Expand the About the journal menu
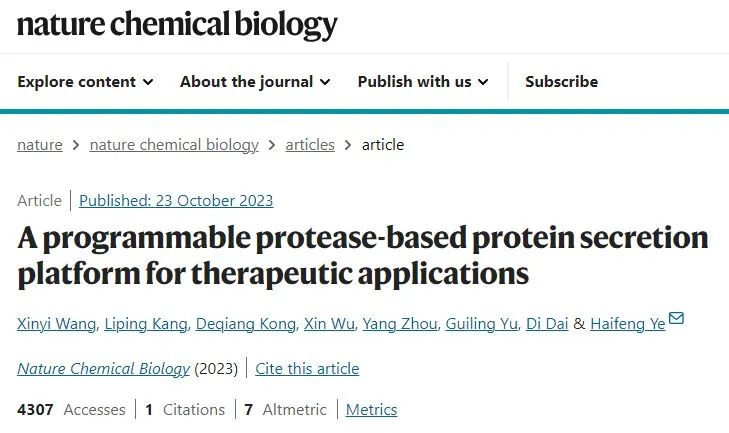The height and width of the screenshot is (433, 729). [255, 82]
